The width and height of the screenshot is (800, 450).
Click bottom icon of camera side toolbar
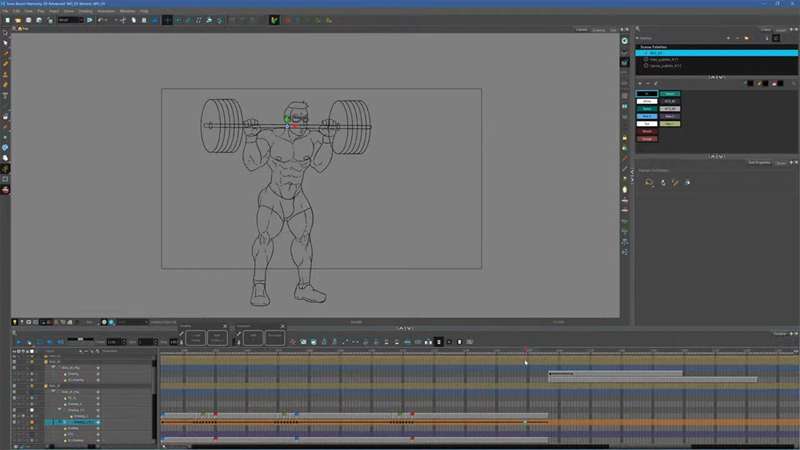point(625,252)
